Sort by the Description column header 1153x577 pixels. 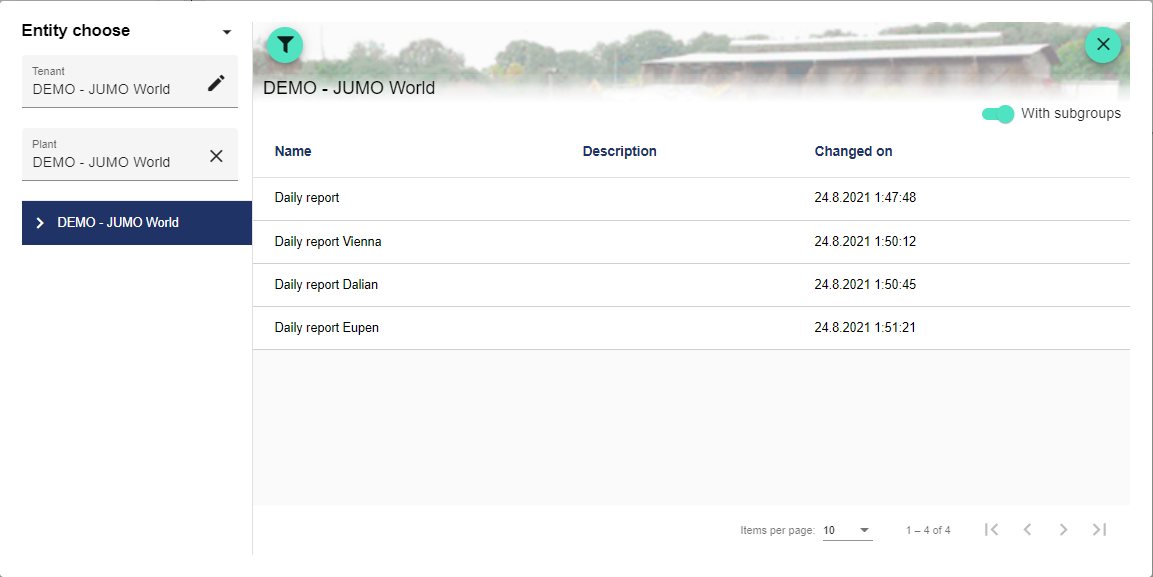click(619, 152)
